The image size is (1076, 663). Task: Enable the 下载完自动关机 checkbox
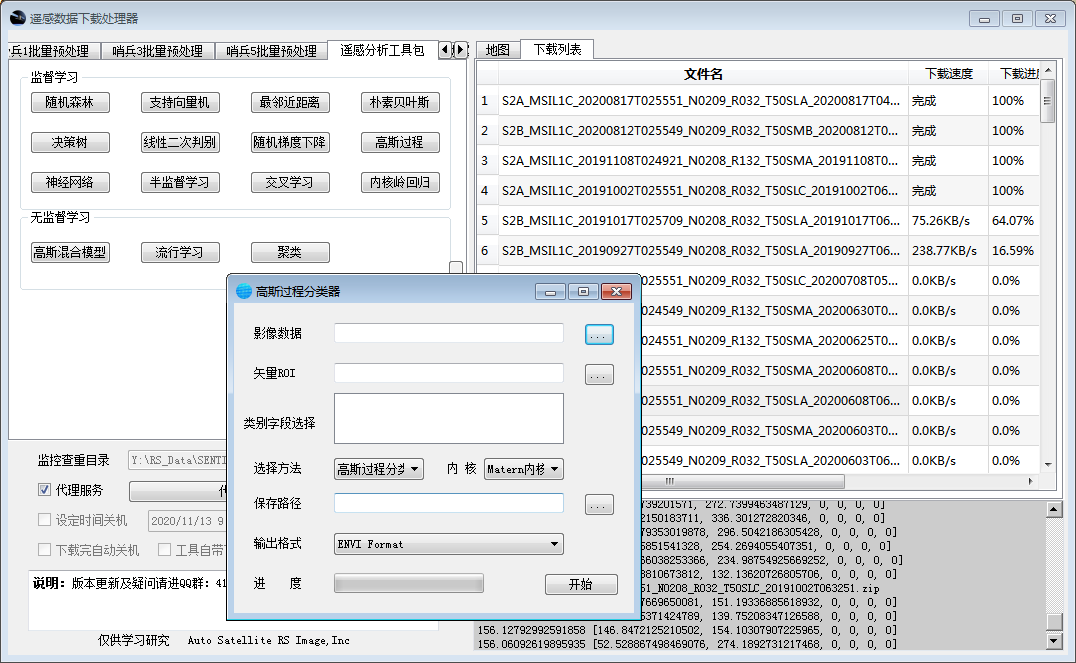pos(45,549)
